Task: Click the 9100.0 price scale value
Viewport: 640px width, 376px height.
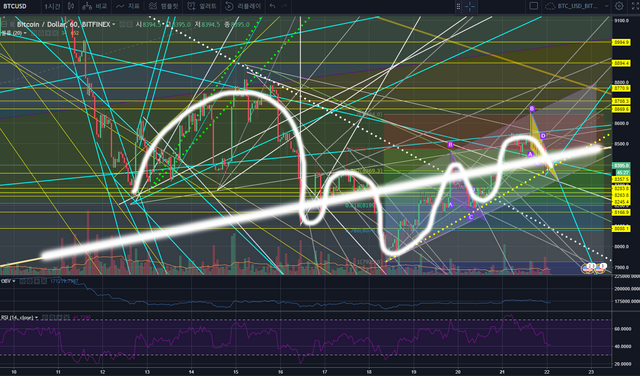Action: point(621,21)
